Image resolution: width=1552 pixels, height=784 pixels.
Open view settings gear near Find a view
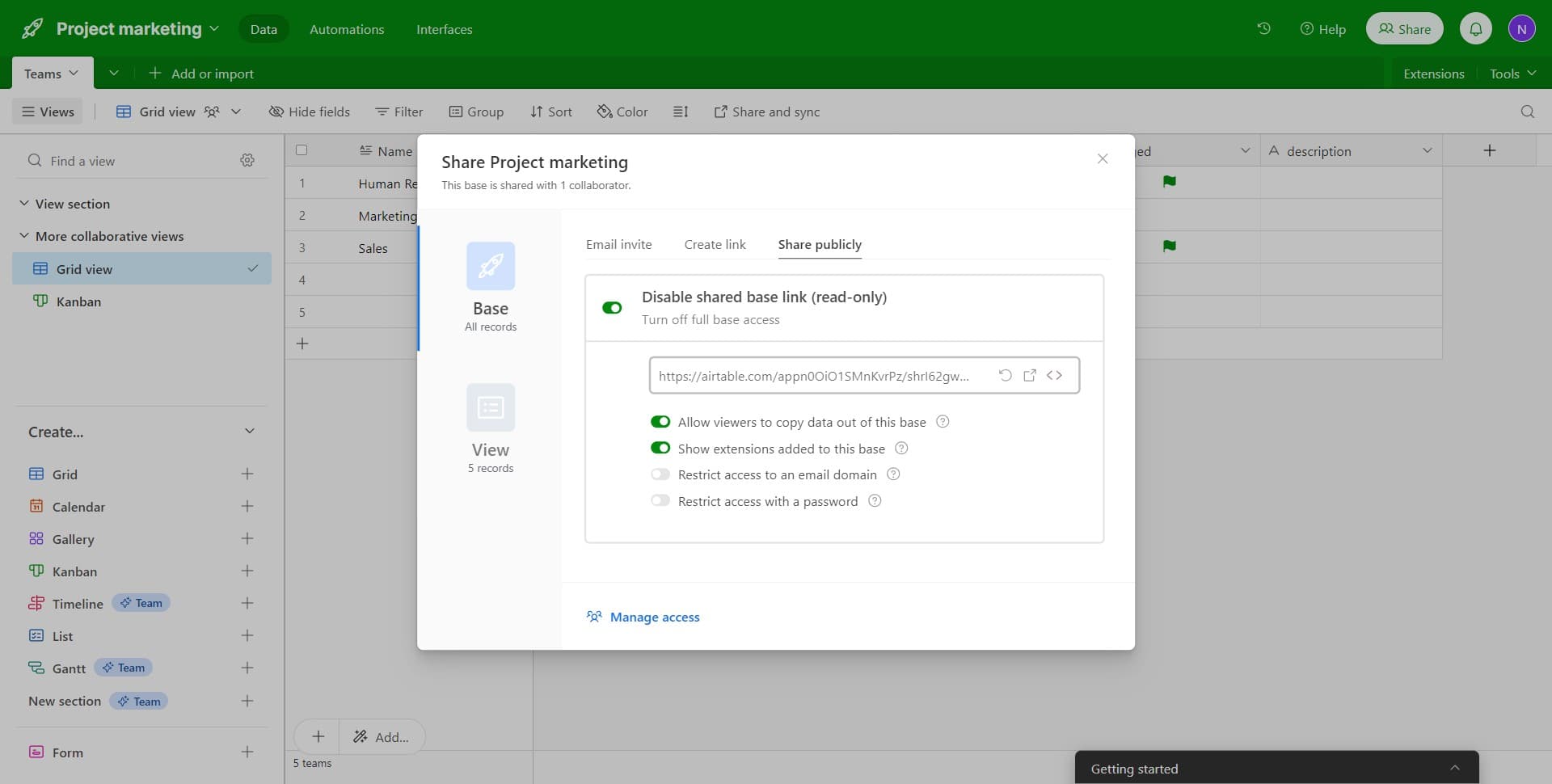click(247, 160)
